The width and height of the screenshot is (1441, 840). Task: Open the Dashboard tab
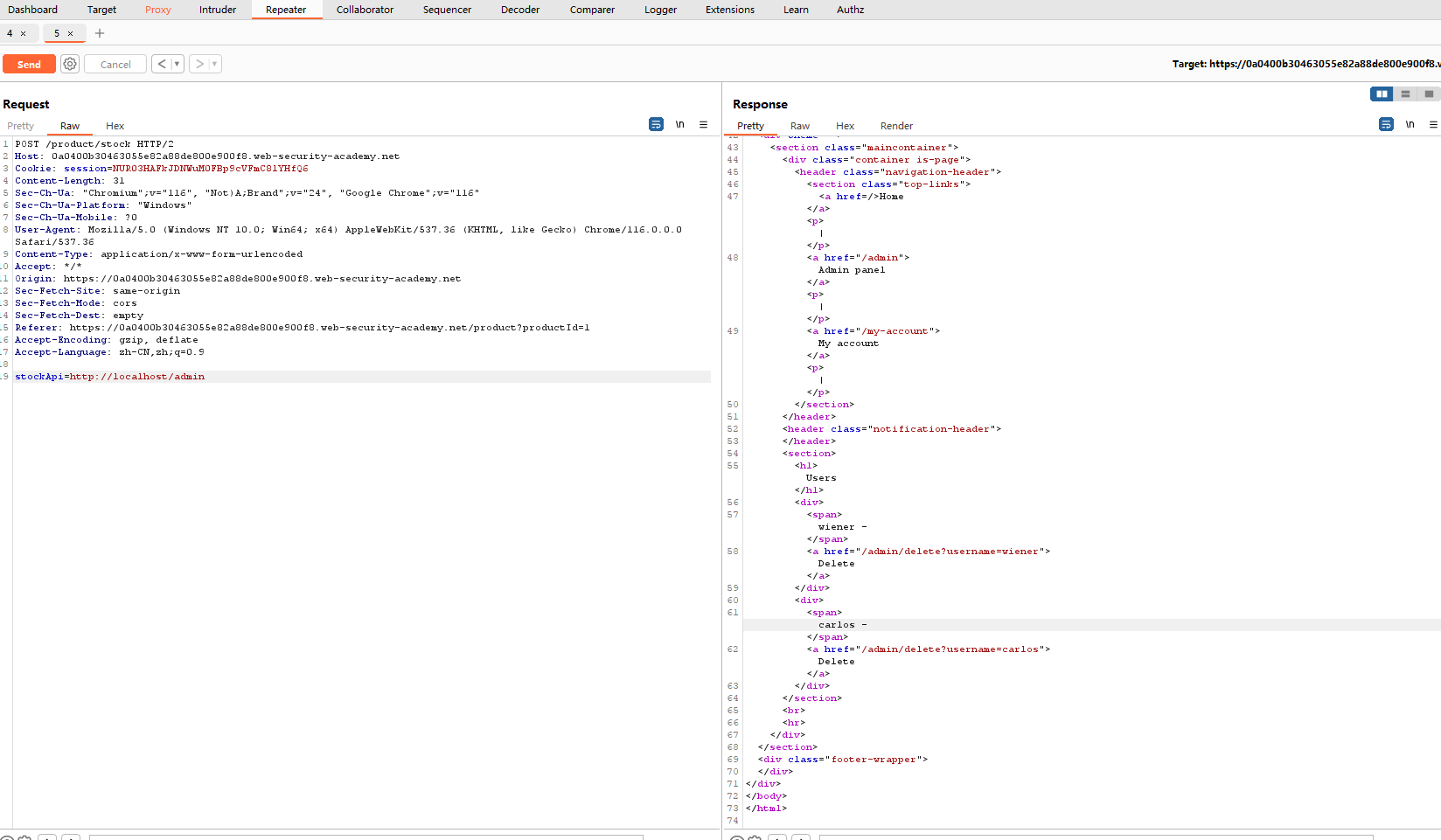click(33, 10)
